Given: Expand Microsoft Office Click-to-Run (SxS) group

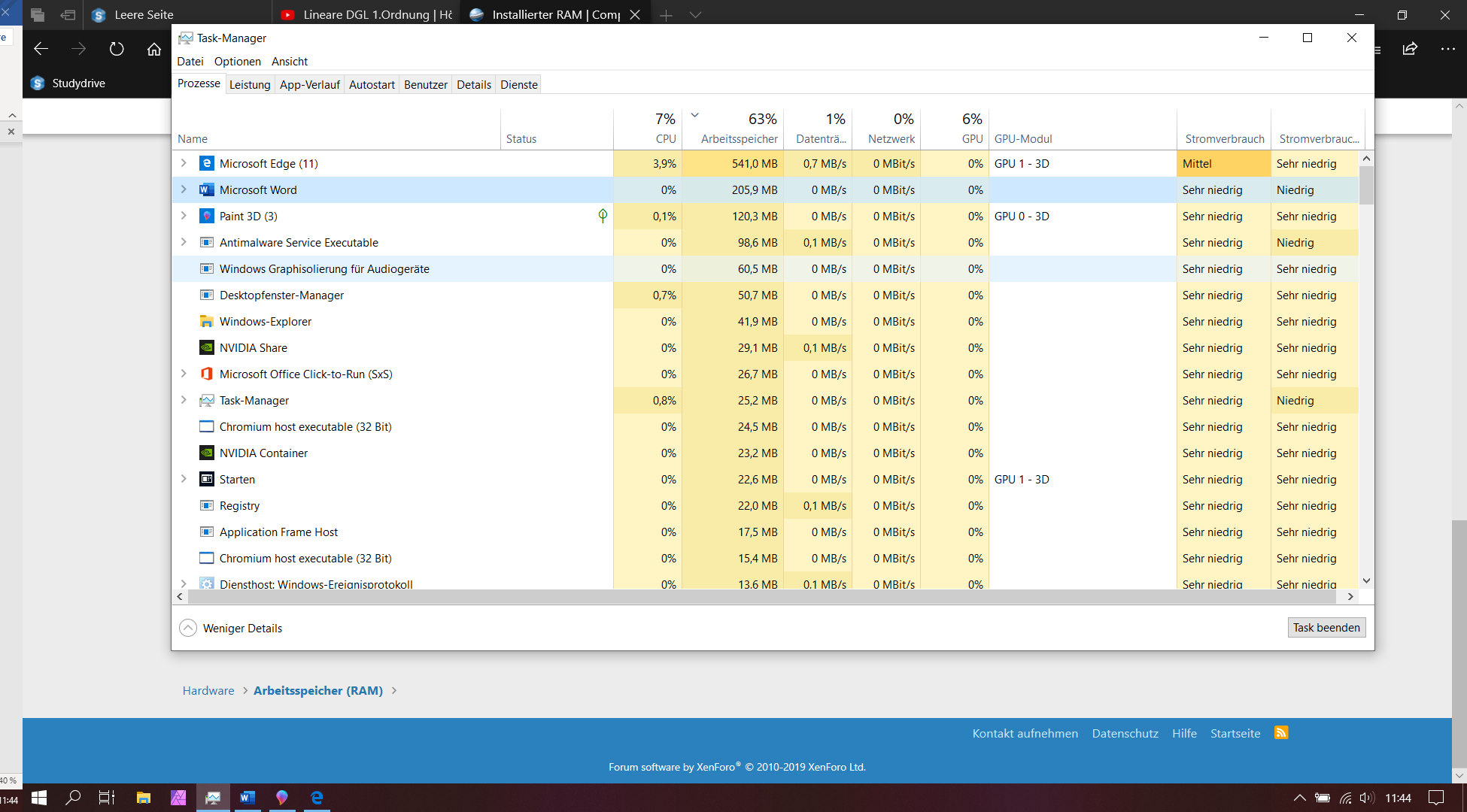Looking at the screenshot, I should [x=184, y=374].
